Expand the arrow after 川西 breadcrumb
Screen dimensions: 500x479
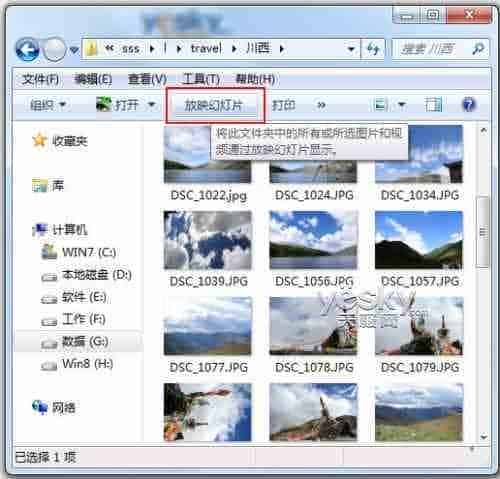282,49
